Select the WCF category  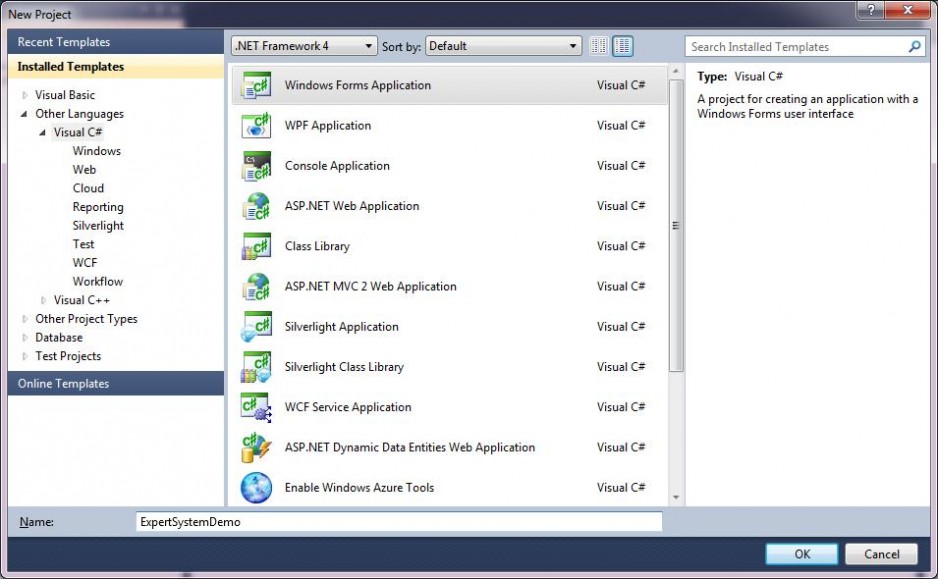pyautogui.click(x=84, y=263)
